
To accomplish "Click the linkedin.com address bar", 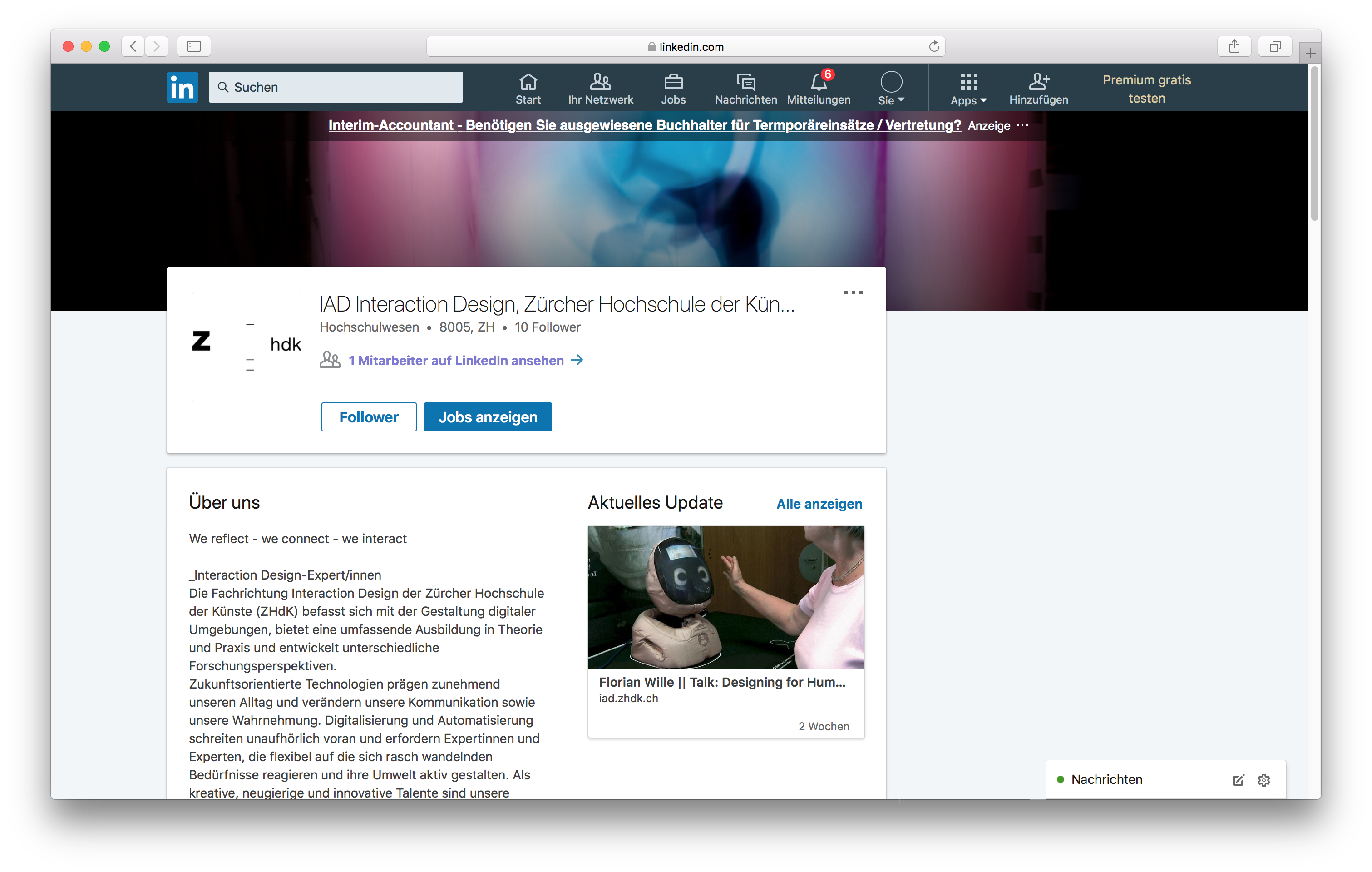I will 686,47.
